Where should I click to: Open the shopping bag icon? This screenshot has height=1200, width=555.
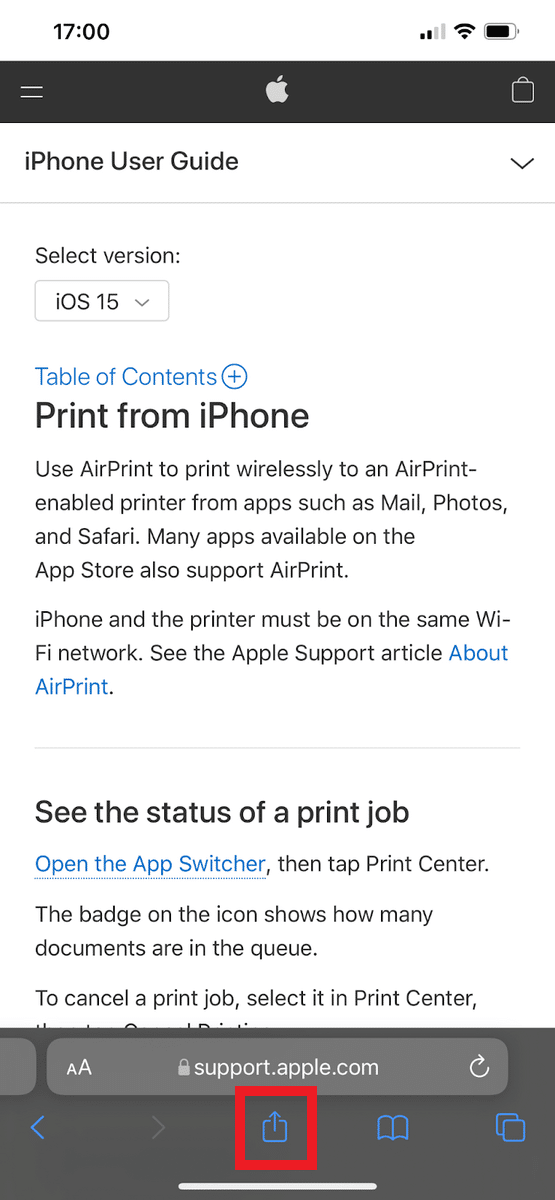pos(522,91)
